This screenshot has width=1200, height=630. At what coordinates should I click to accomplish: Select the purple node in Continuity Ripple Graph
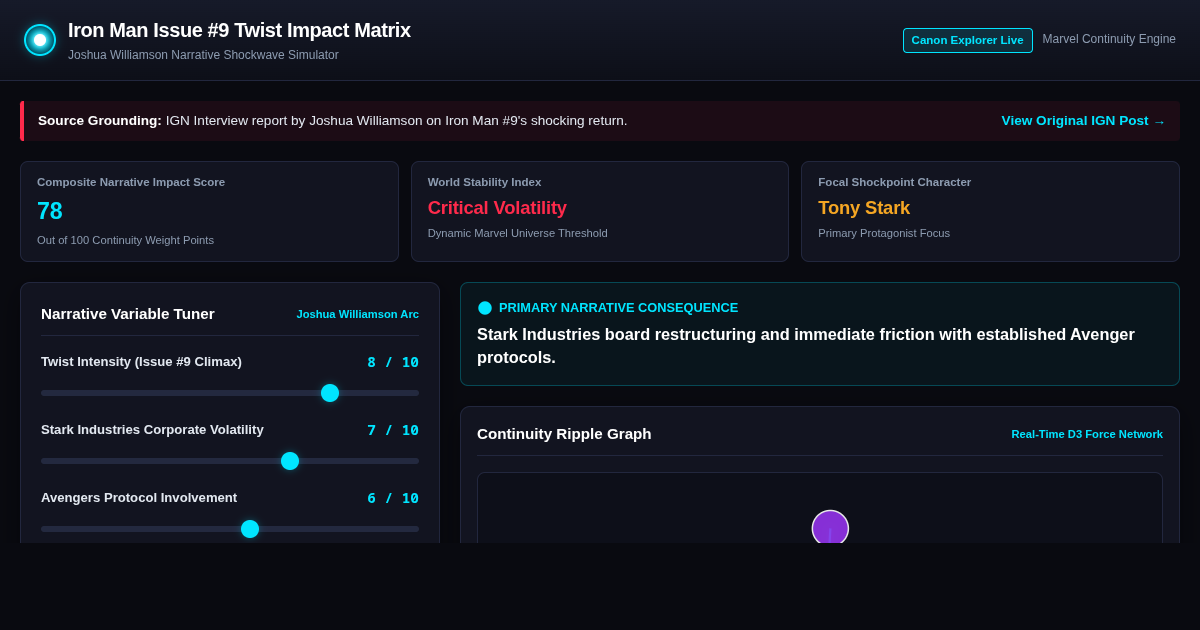830,527
